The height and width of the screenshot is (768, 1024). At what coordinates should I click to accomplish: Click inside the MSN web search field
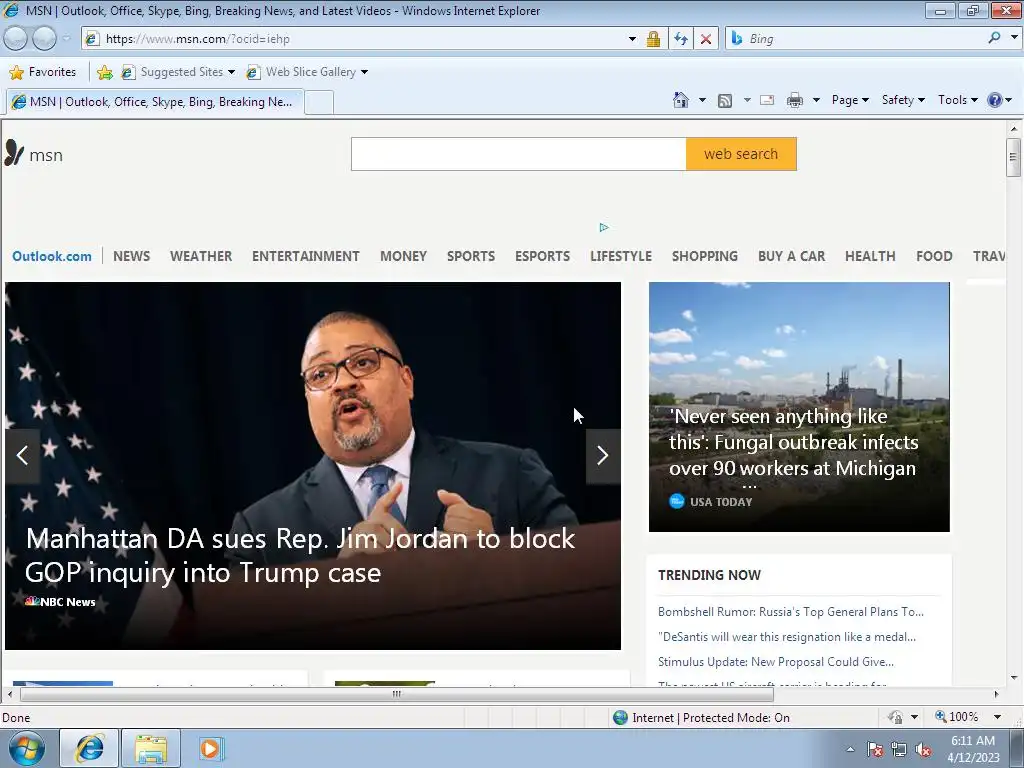519,154
